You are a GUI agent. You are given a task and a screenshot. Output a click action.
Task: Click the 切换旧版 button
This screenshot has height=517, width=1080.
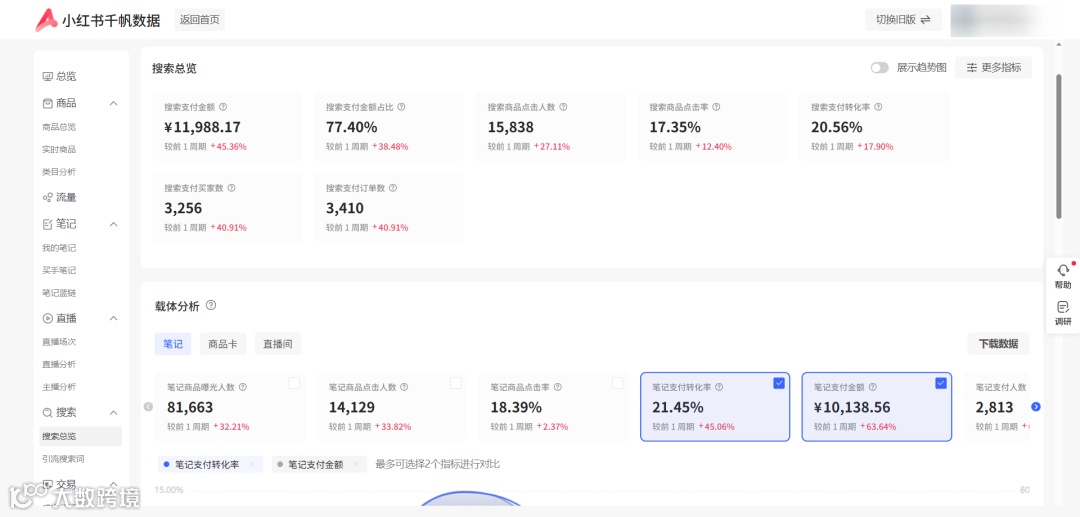pyautogui.click(x=903, y=20)
